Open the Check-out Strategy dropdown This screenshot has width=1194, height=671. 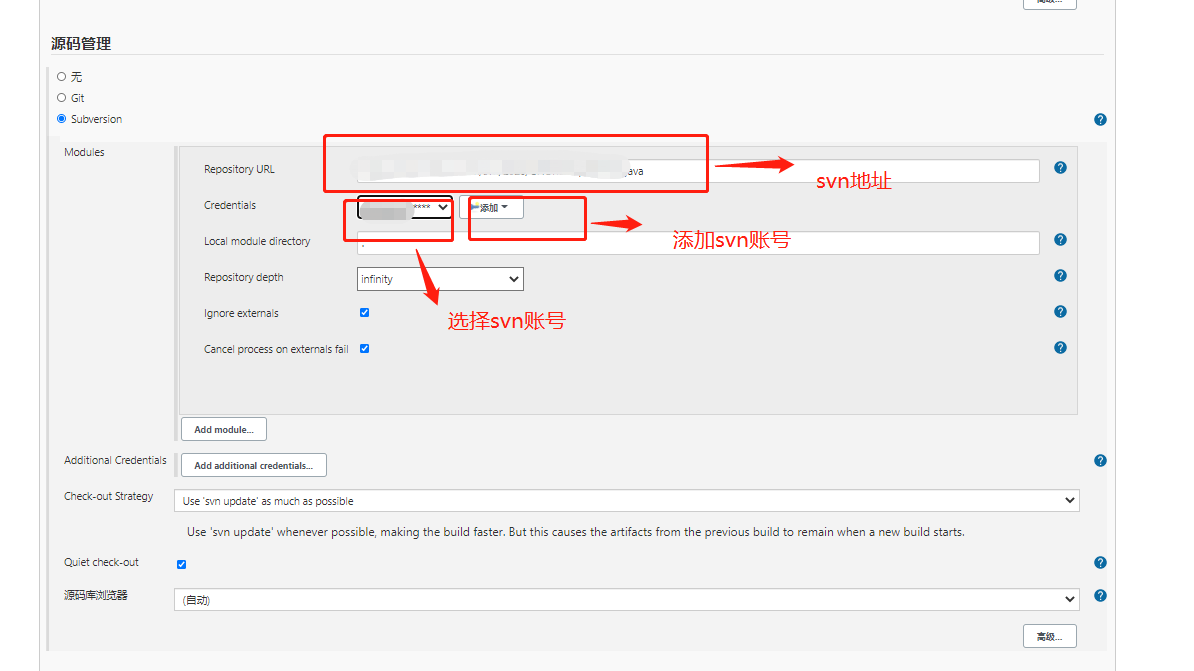click(x=627, y=500)
